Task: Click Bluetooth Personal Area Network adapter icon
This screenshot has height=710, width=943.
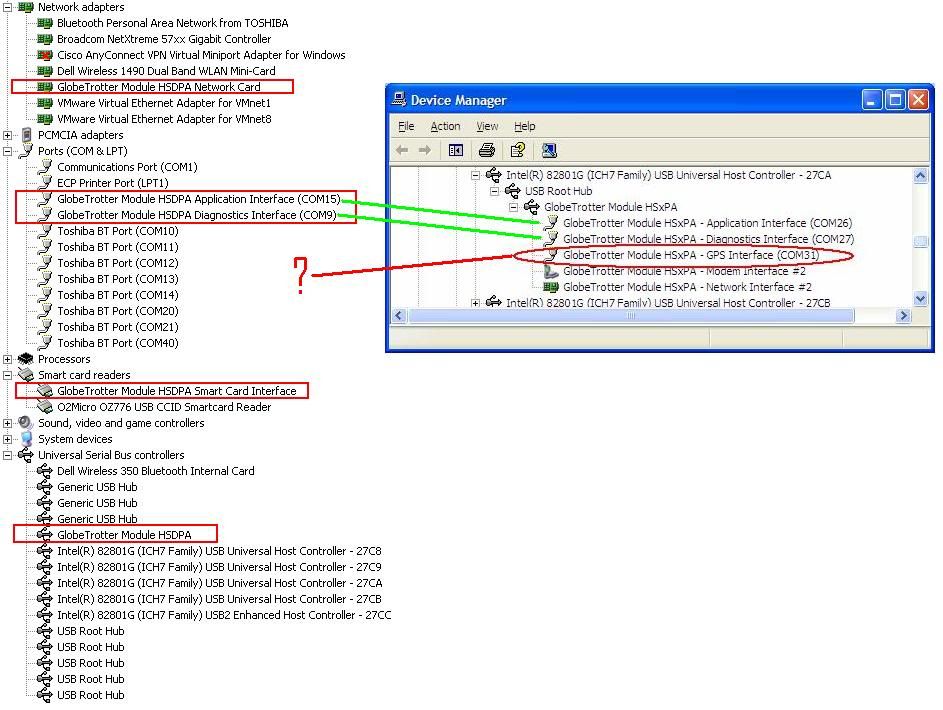Action: point(45,23)
